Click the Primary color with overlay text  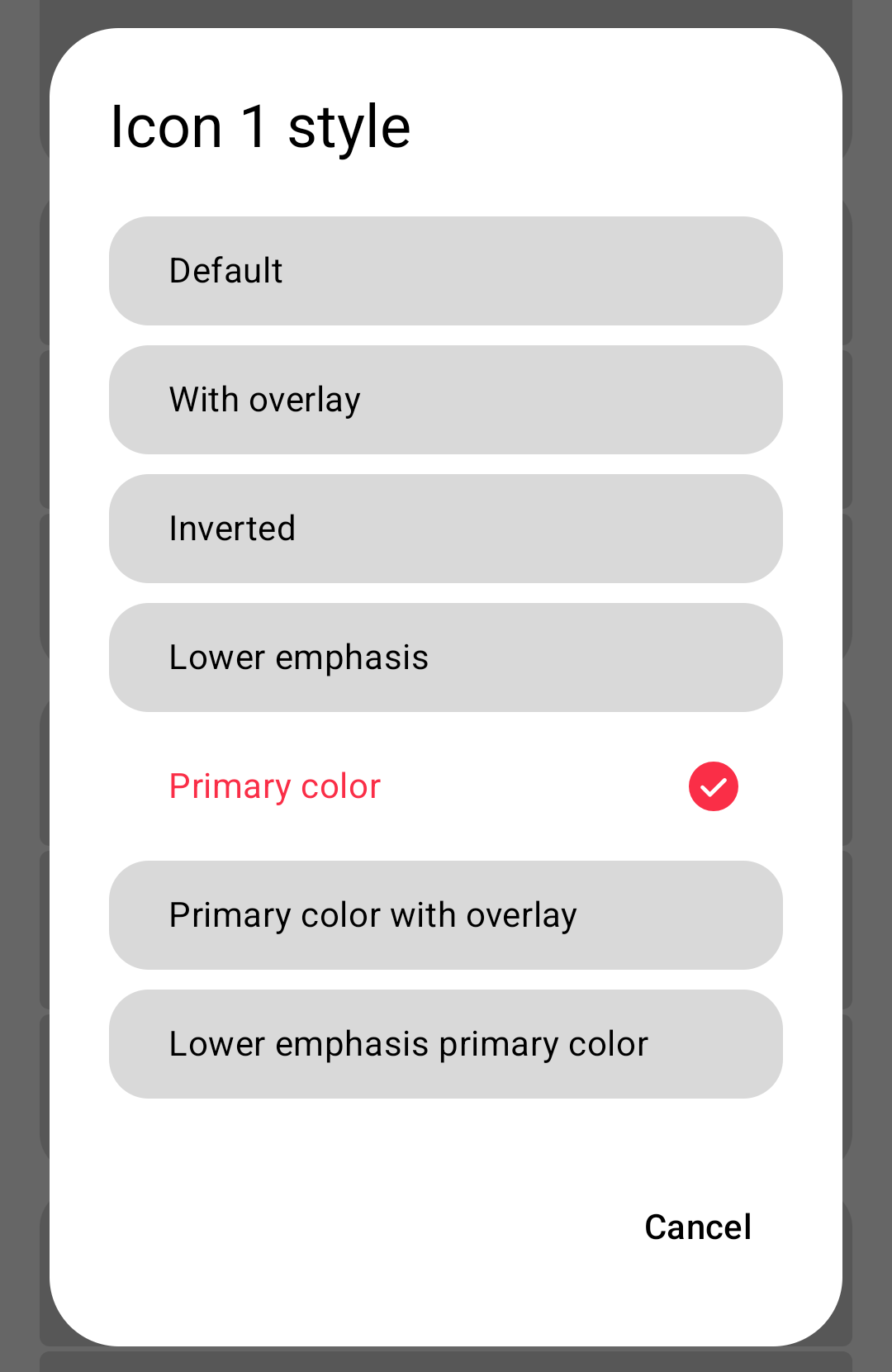pos(372,915)
